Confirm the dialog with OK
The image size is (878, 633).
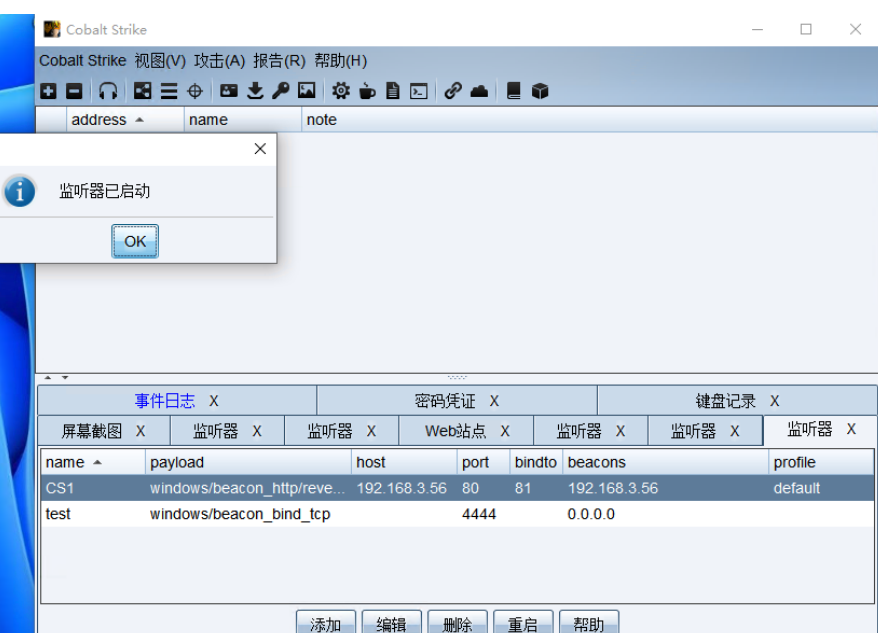point(135,241)
